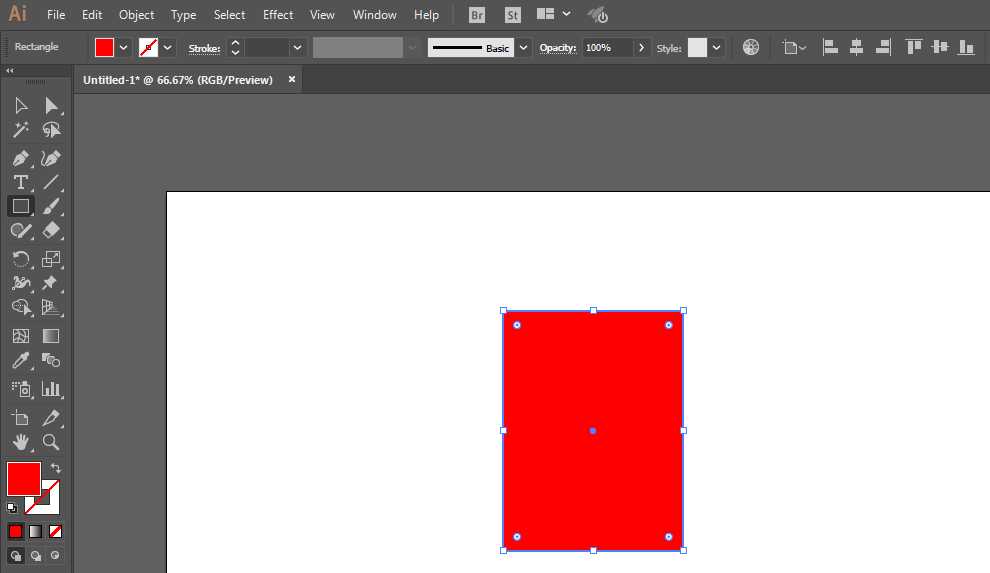Activate the Type tool
The image size is (990, 573).
pyautogui.click(x=21, y=182)
